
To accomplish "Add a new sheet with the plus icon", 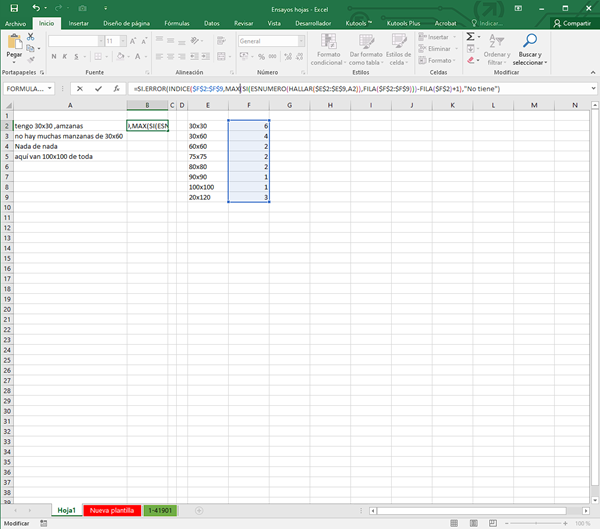I will coord(199,510).
